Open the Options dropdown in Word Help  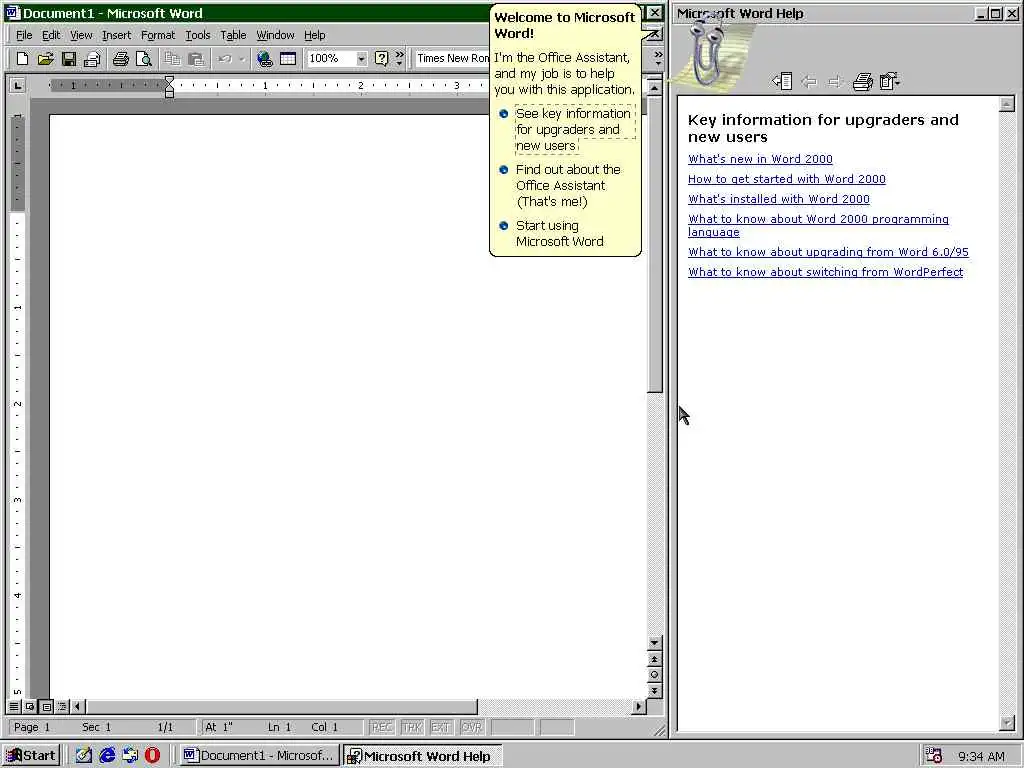click(889, 82)
